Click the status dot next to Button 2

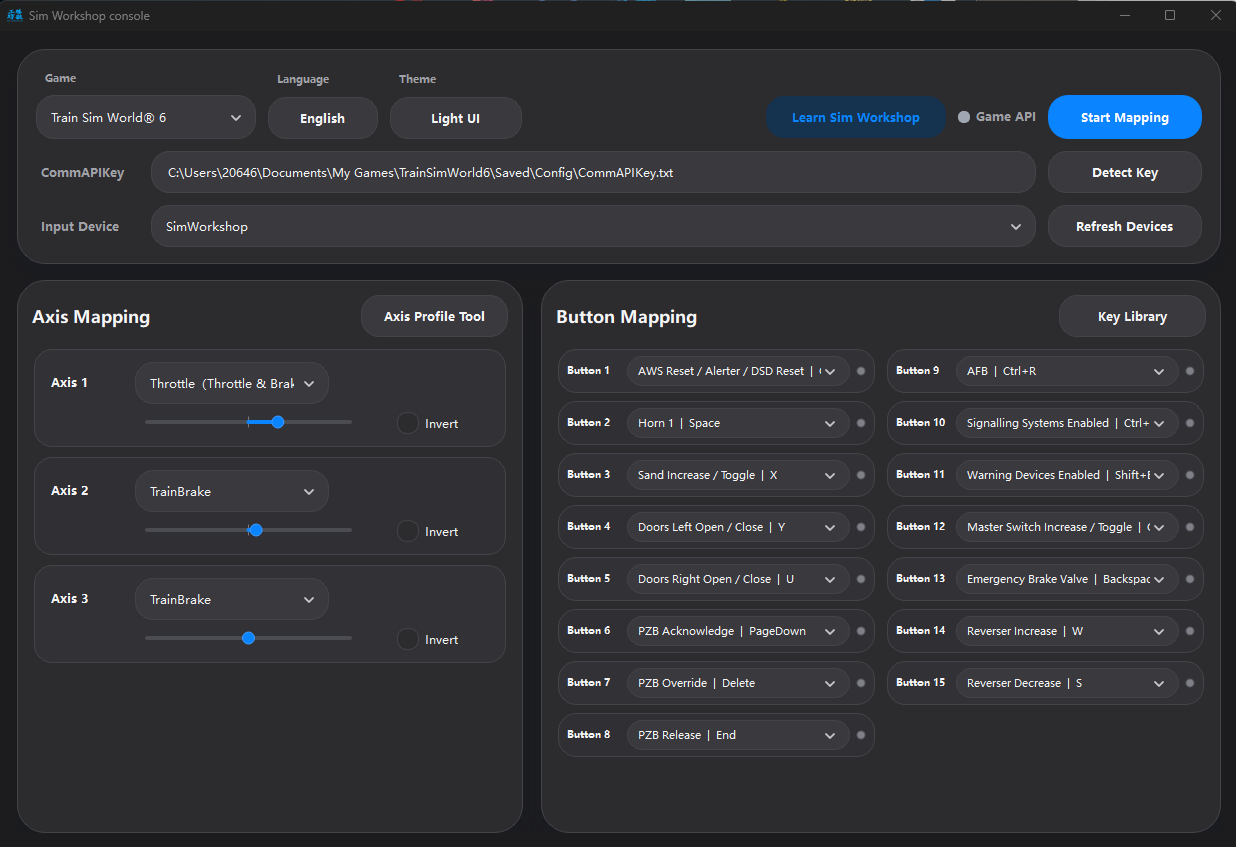(861, 423)
